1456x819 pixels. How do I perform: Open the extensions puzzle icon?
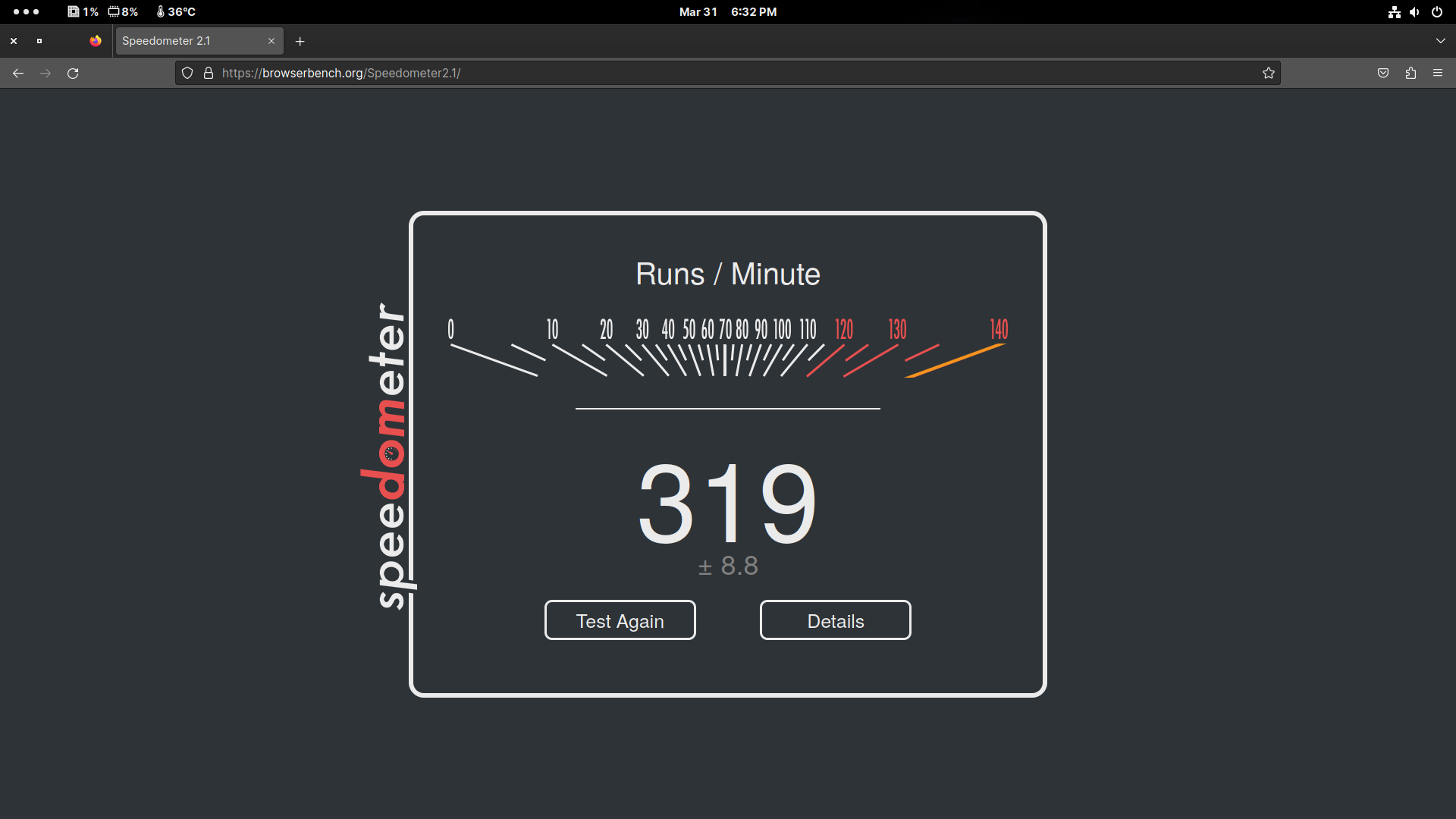click(x=1410, y=73)
